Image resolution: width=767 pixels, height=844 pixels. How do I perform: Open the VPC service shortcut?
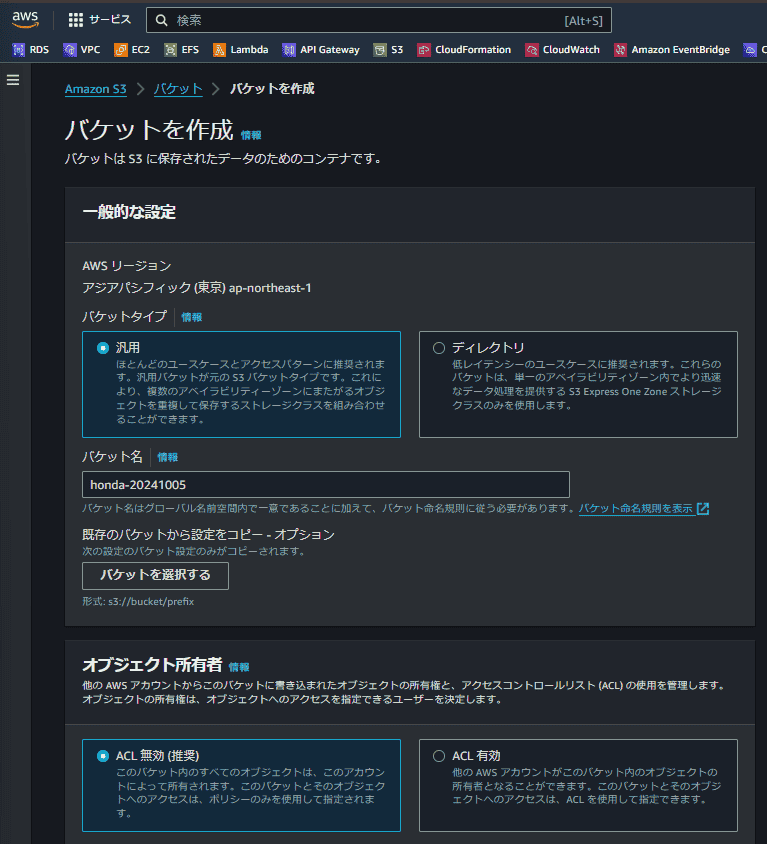click(x=82, y=50)
